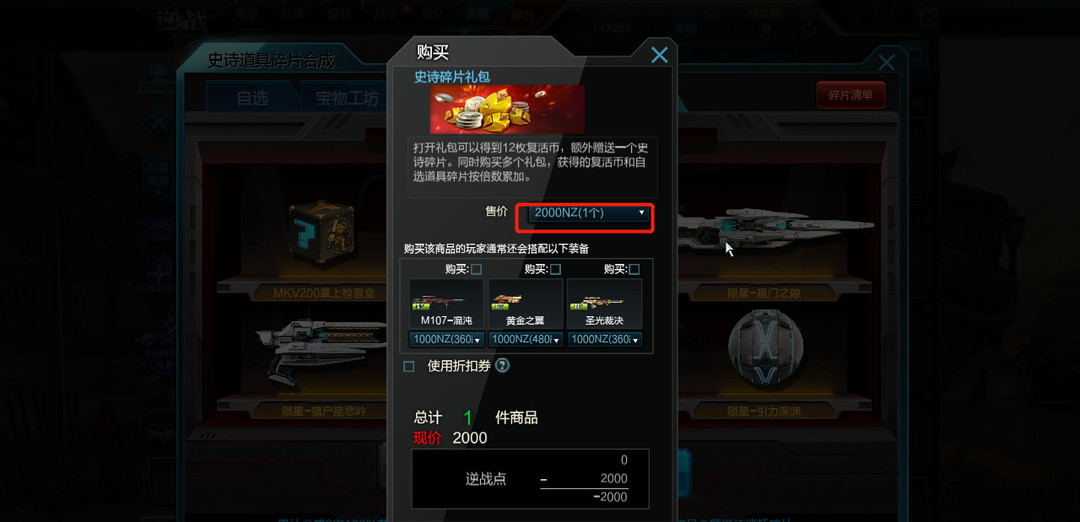Switch to the 宝物工坊 tab
Viewport: 1080px width, 522px height.
click(x=346, y=98)
